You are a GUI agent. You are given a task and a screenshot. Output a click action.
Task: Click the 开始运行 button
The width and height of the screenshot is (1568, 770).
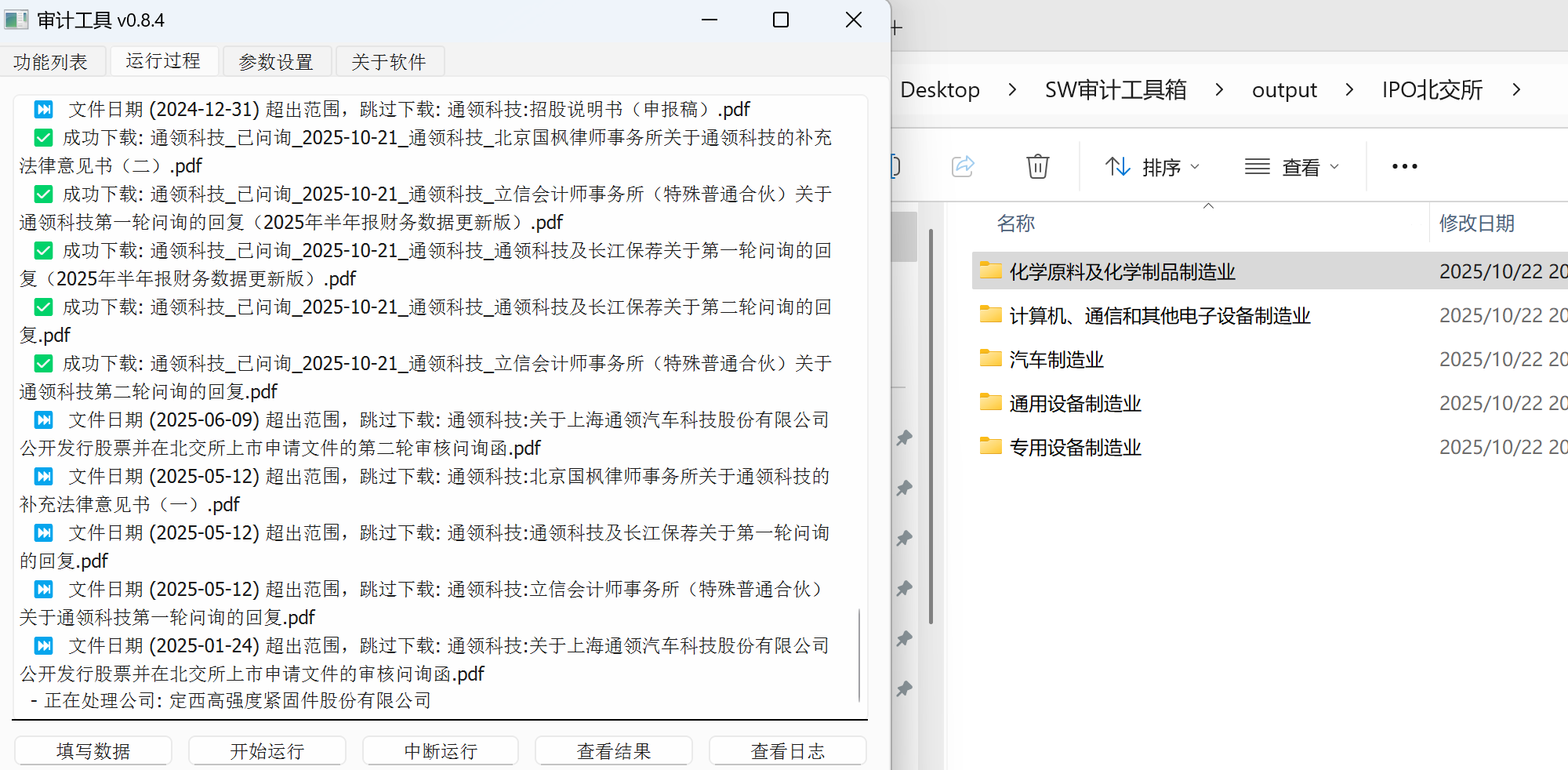267,750
